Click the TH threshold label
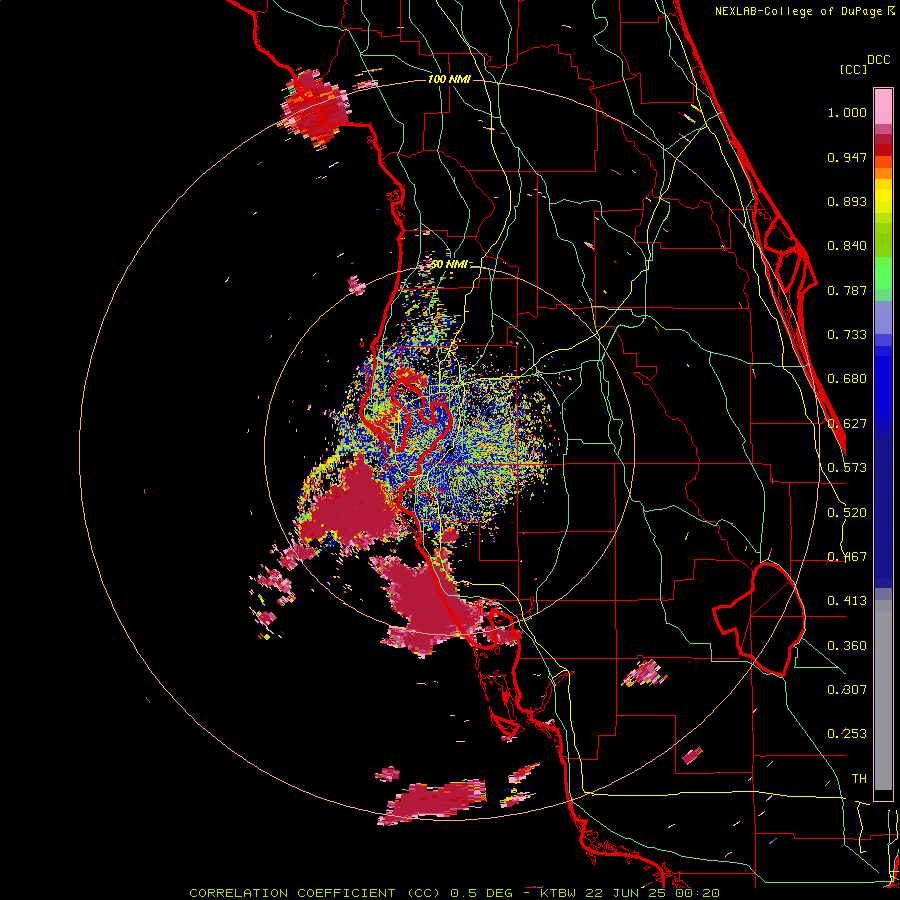This screenshot has width=900, height=900. coord(859,779)
